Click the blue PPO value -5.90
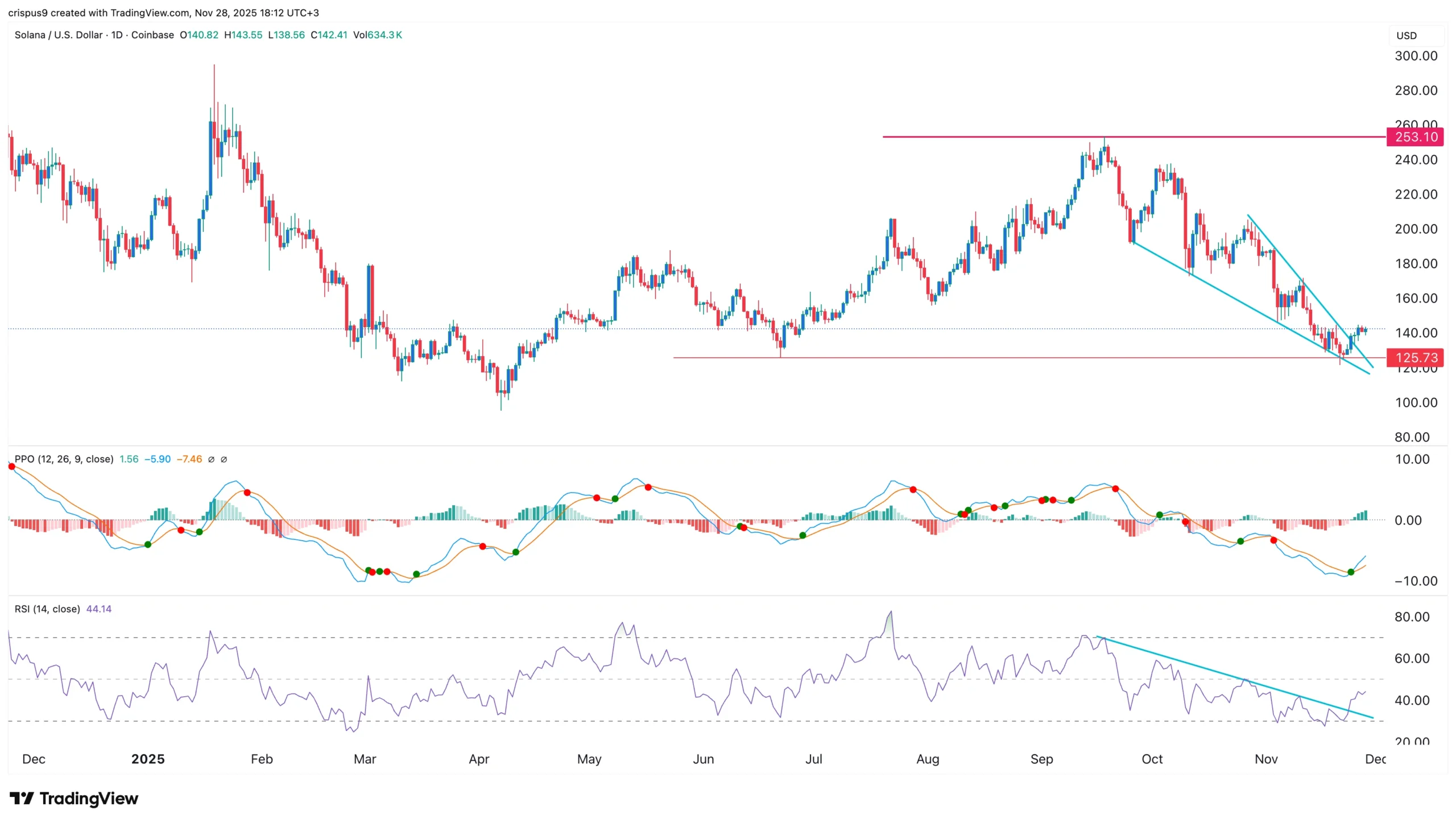 [x=158, y=460]
